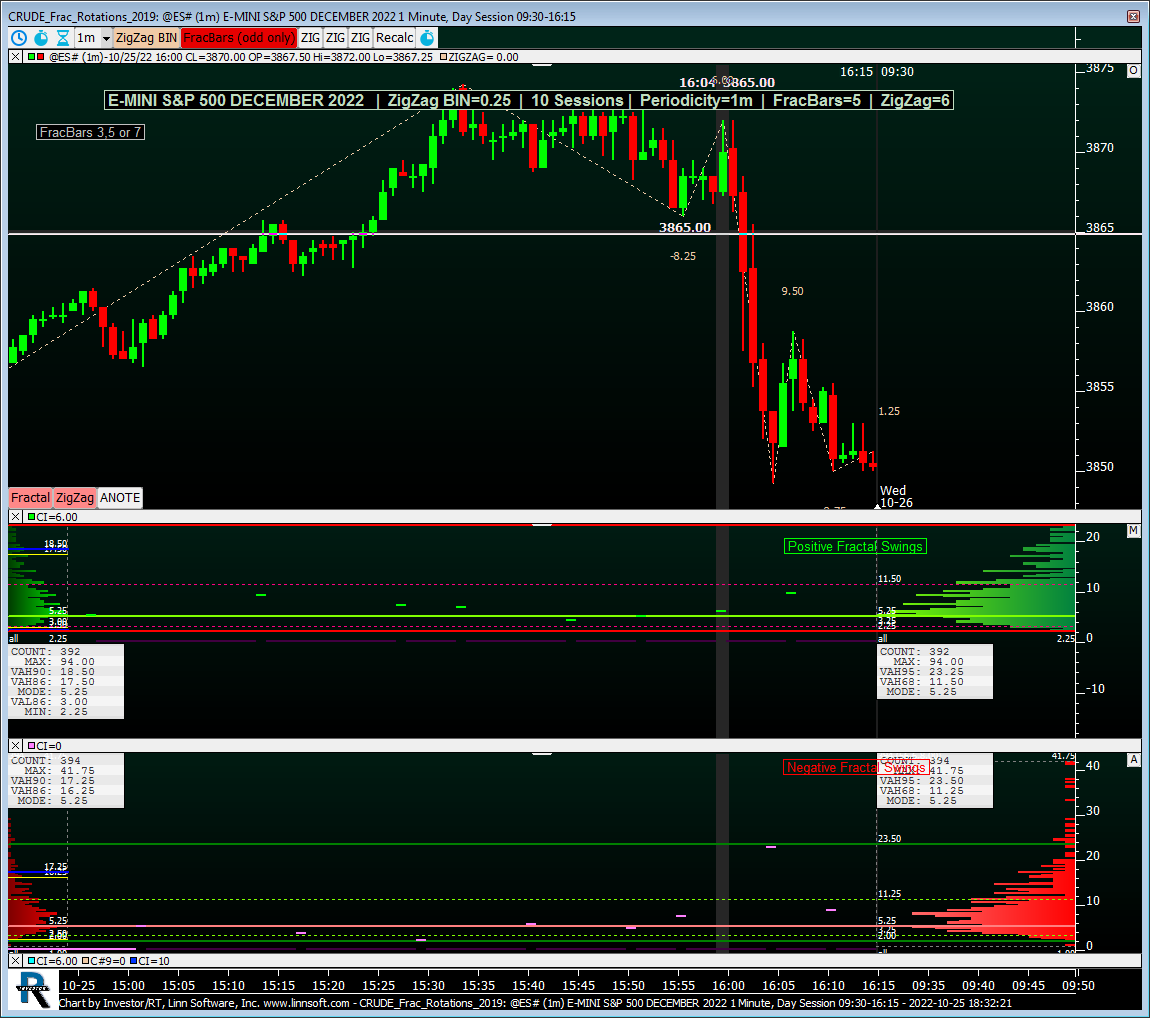Click the stopwatch icon beside the clock icon
The width and height of the screenshot is (1150, 1018).
click(41, 38)
